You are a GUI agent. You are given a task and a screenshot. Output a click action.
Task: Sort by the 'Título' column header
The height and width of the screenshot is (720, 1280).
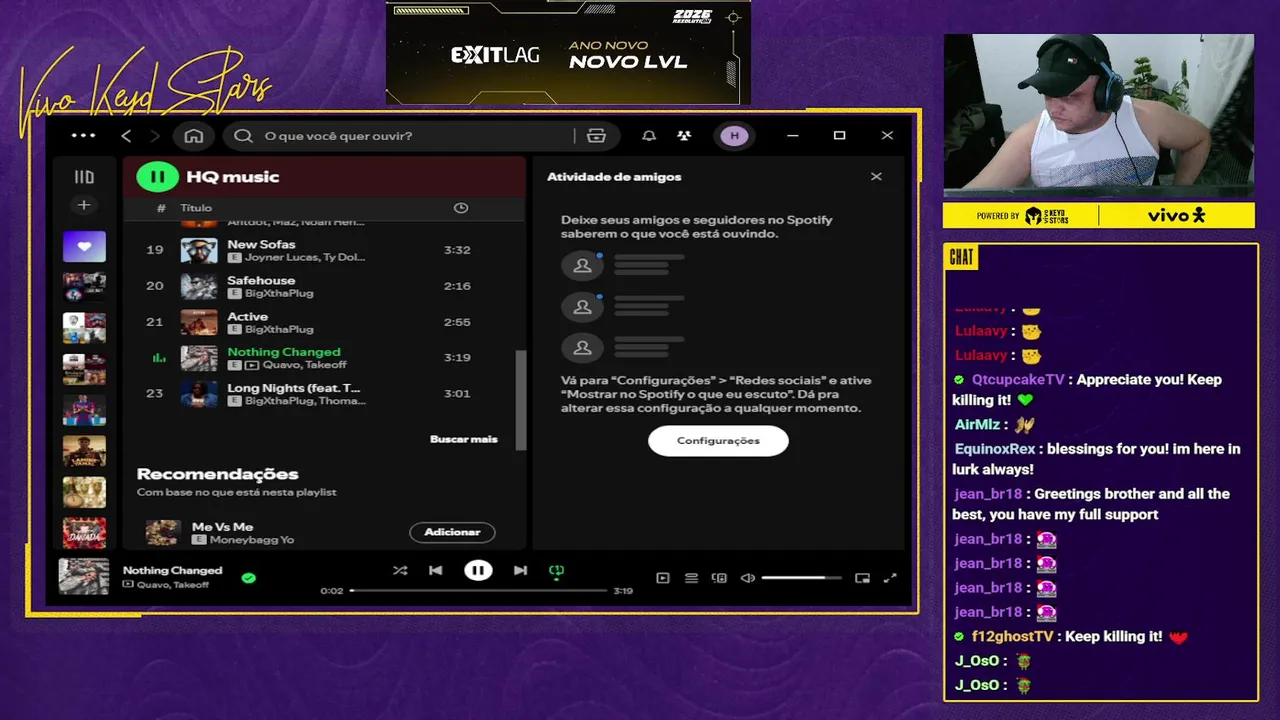pos(196,208)
